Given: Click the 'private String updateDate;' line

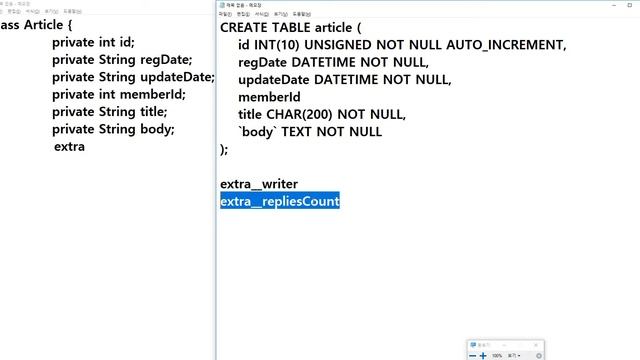Looking at the screenshot, I should pyautogui.click(x=133, y=77).
